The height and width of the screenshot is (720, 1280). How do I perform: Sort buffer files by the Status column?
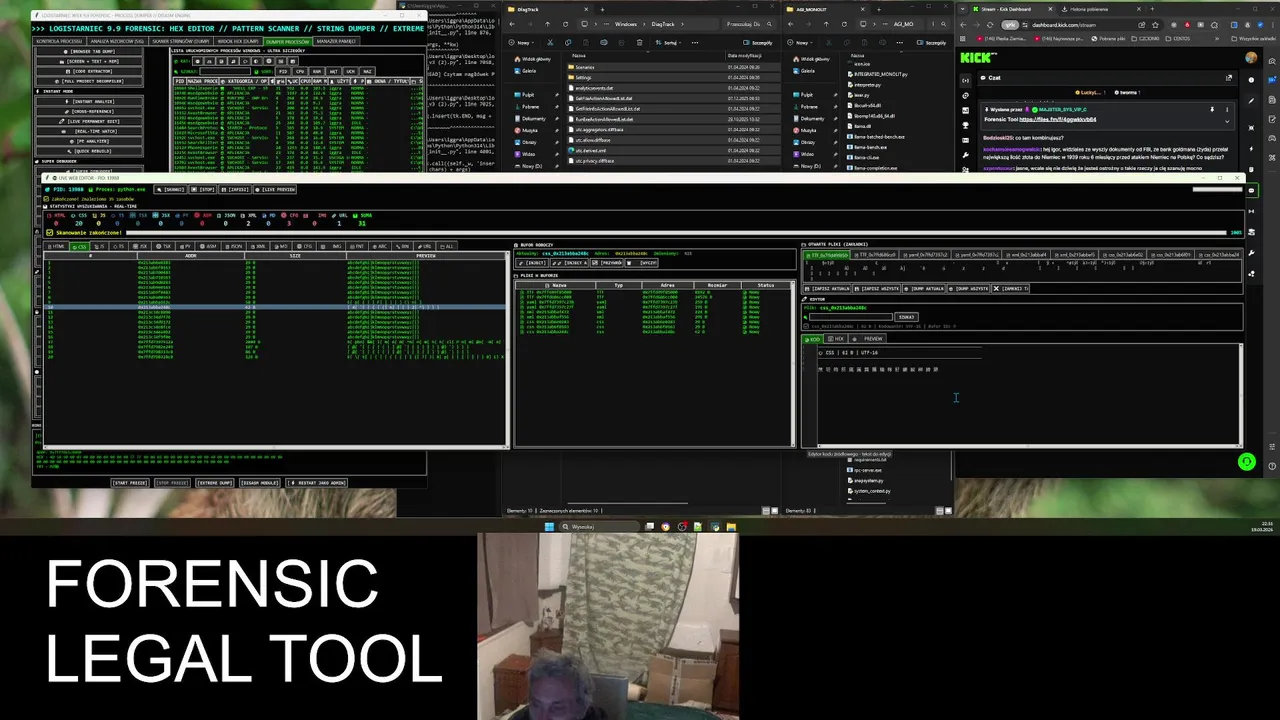coord(765,285)
